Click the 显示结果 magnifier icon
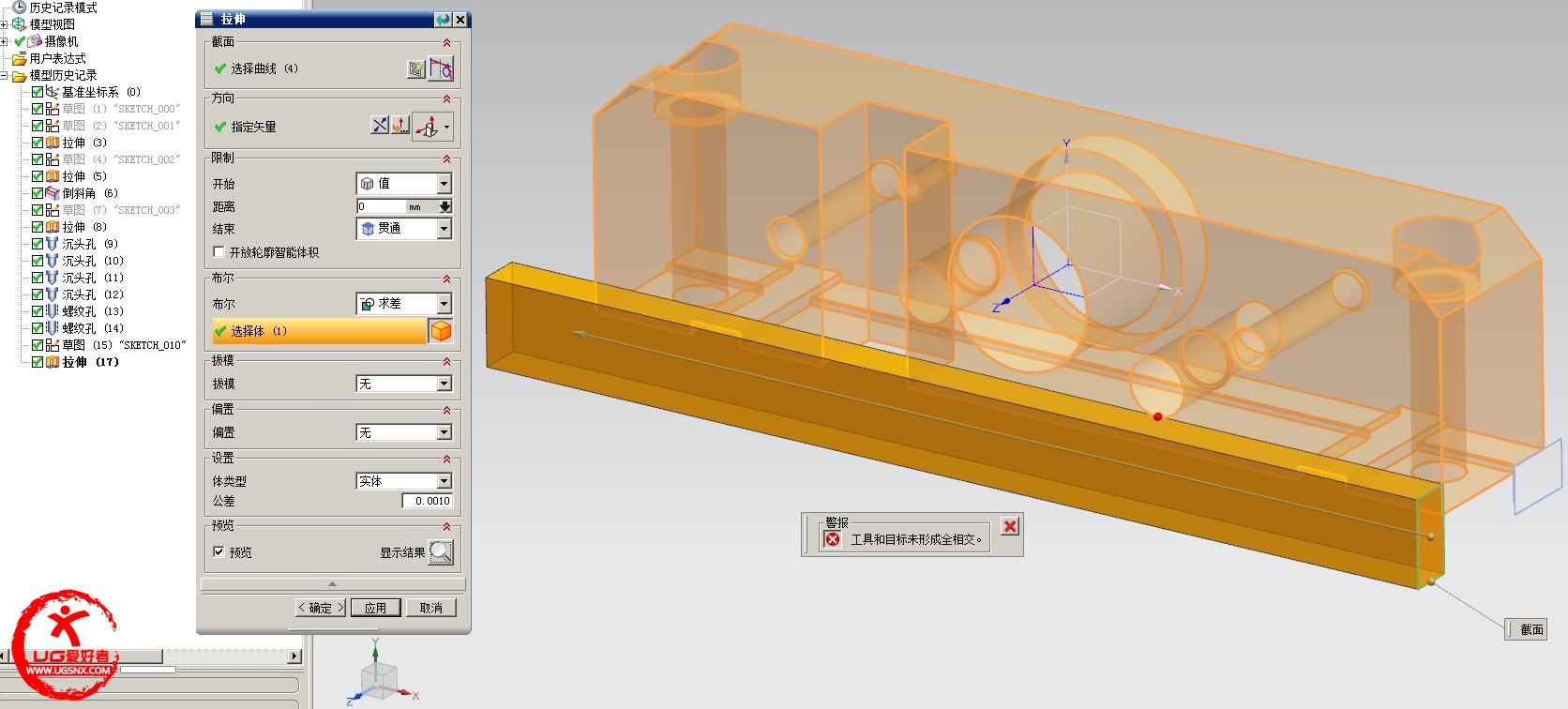The image size is (1568, 709). click(x=441, y=552)
